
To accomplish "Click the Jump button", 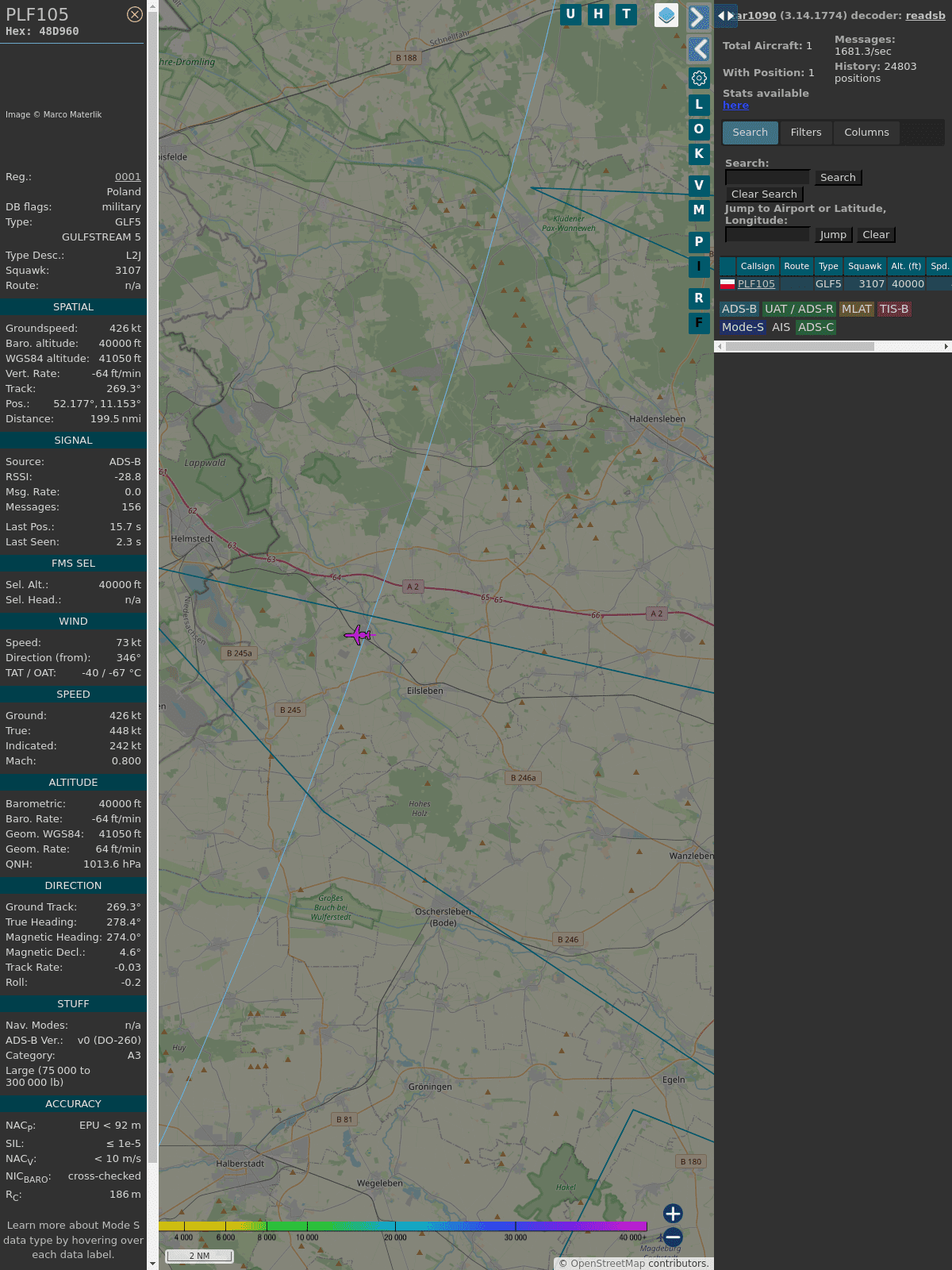I will [x=833, y=235].
